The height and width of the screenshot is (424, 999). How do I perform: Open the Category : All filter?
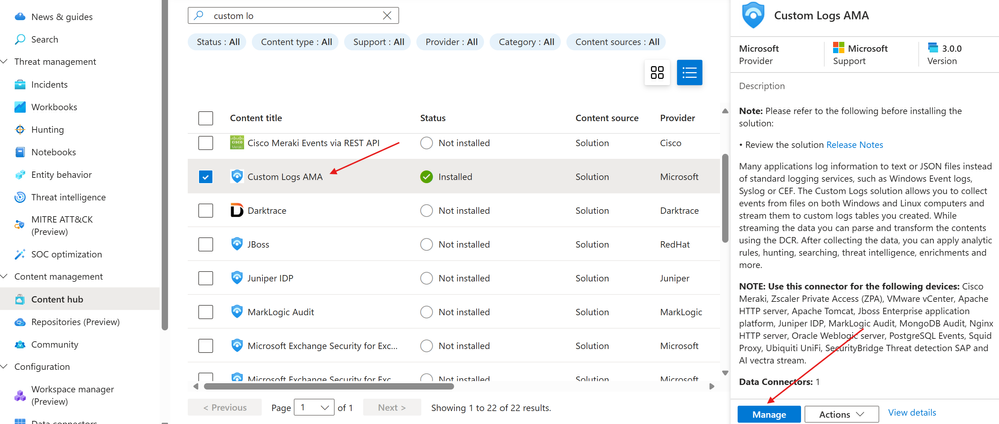point(526,42)
